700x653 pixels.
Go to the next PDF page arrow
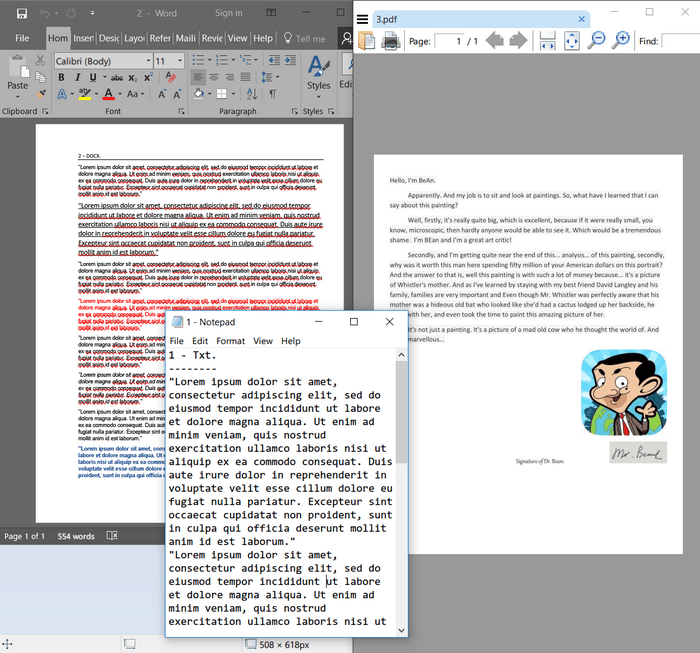pos(519,41)
